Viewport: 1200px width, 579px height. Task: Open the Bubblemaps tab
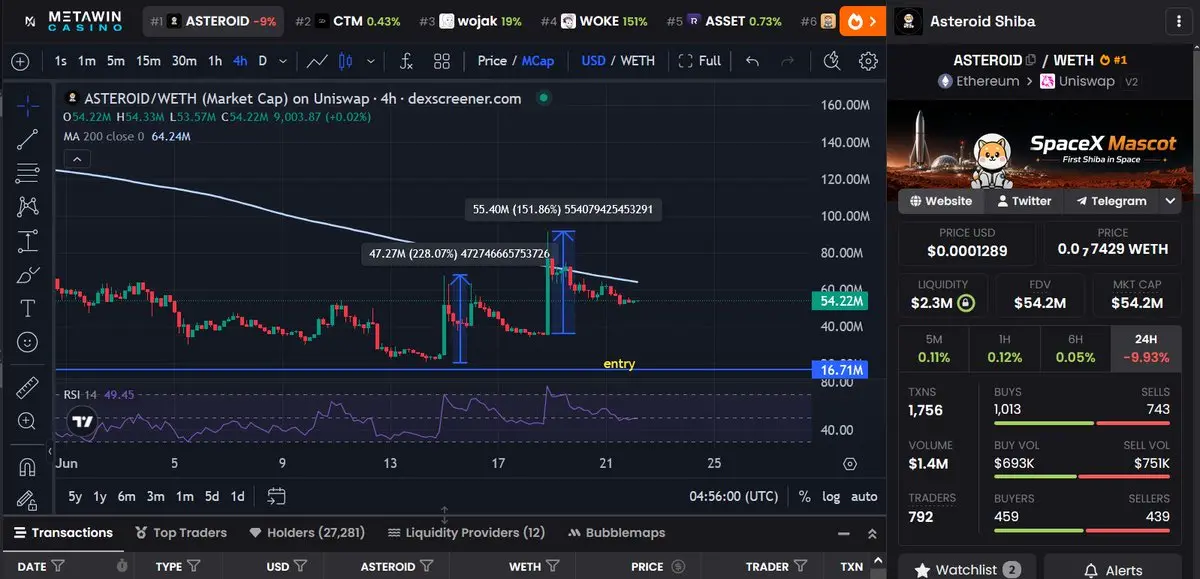tap(616, 533)
